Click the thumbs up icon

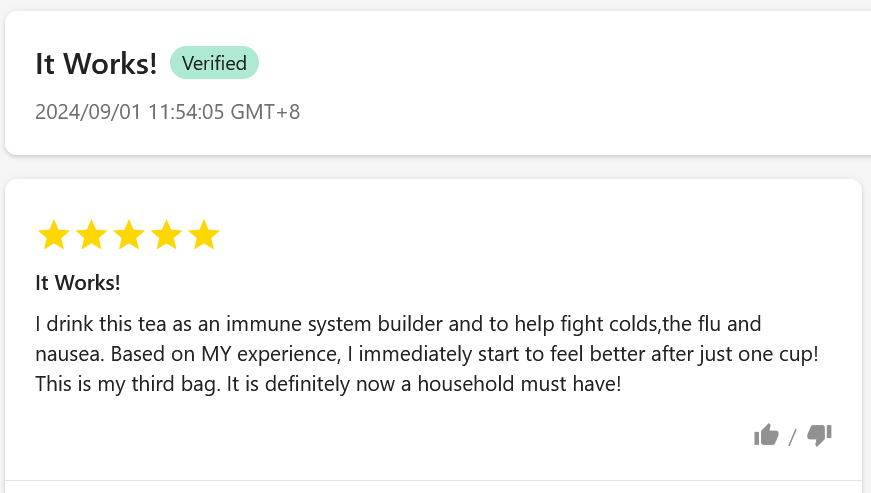point(766,435)
